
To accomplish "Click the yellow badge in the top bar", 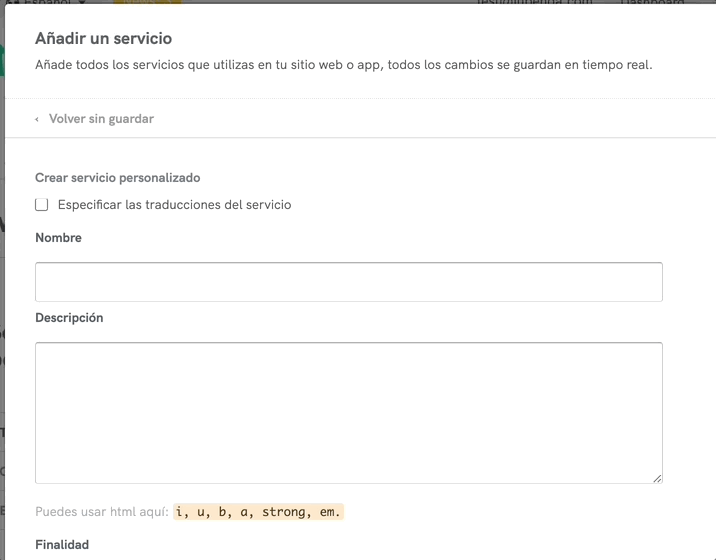I will 146,3.
